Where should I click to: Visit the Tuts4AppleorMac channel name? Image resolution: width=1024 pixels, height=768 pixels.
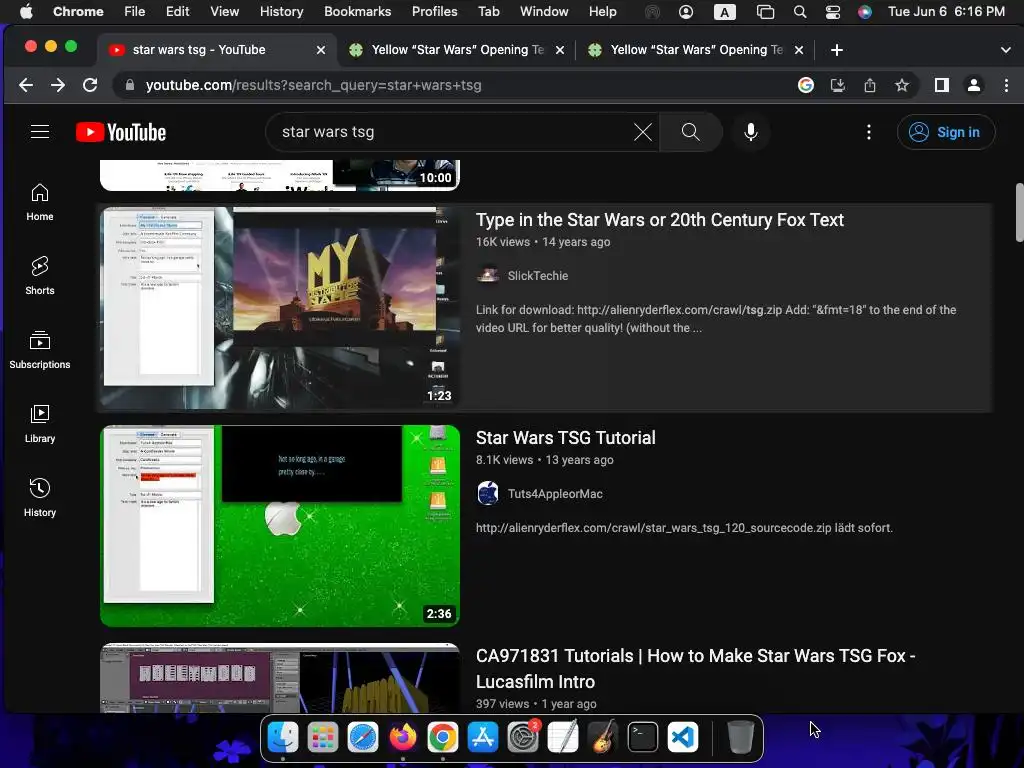tap(555, 494)
